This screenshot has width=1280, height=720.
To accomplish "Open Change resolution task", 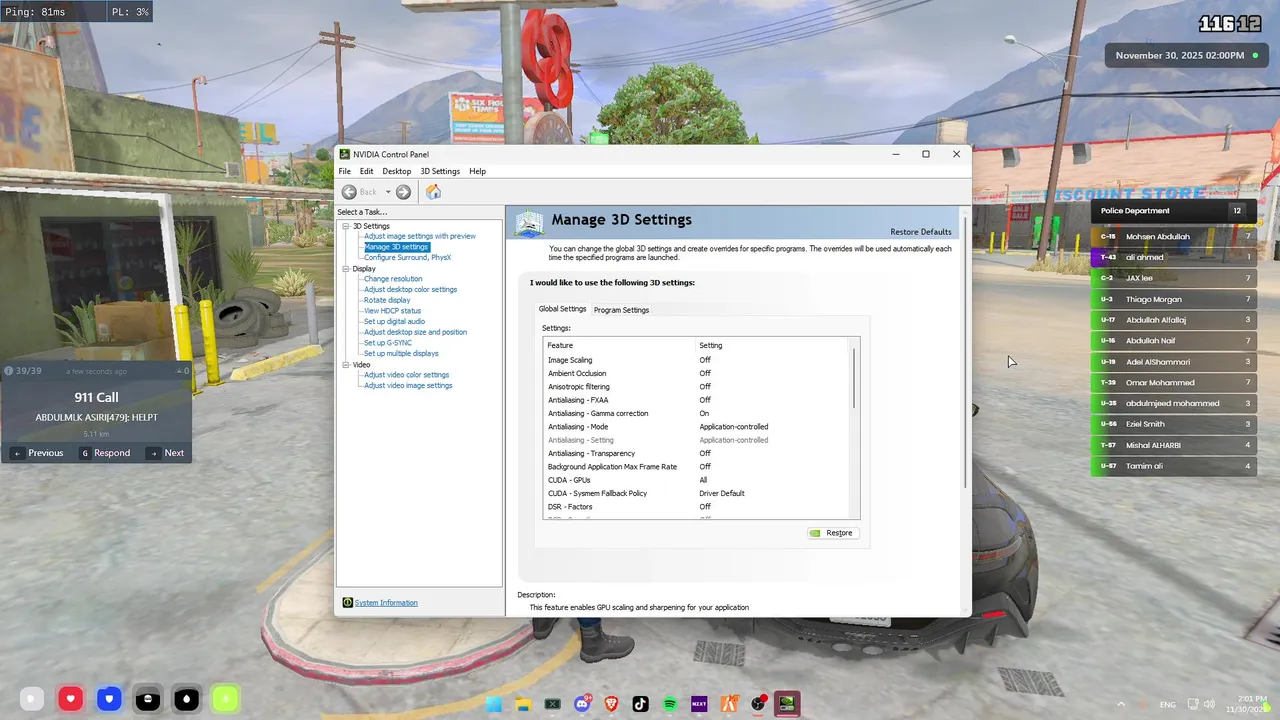I will [x=393, y=279].
